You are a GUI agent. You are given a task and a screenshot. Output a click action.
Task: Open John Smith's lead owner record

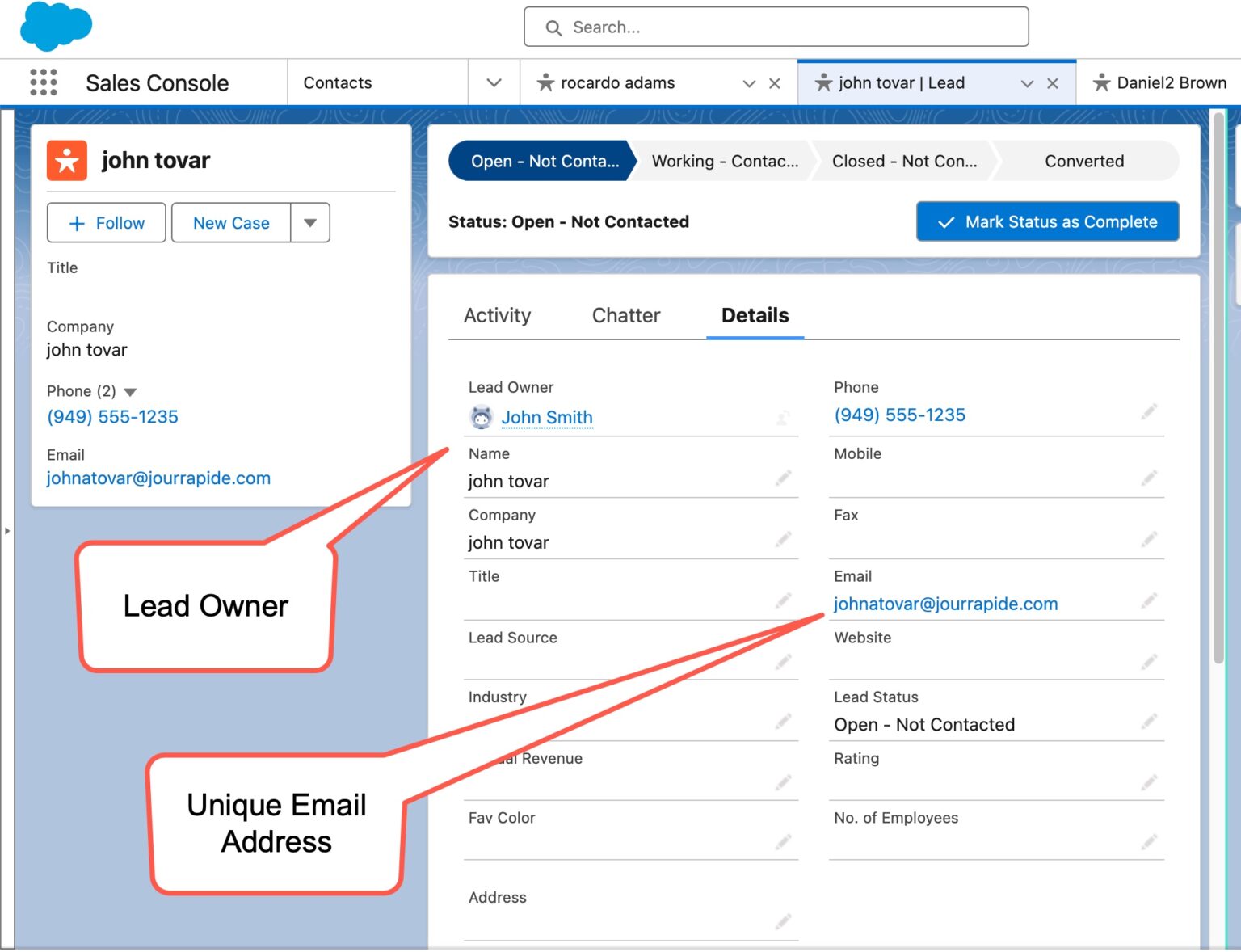[547, 418]
